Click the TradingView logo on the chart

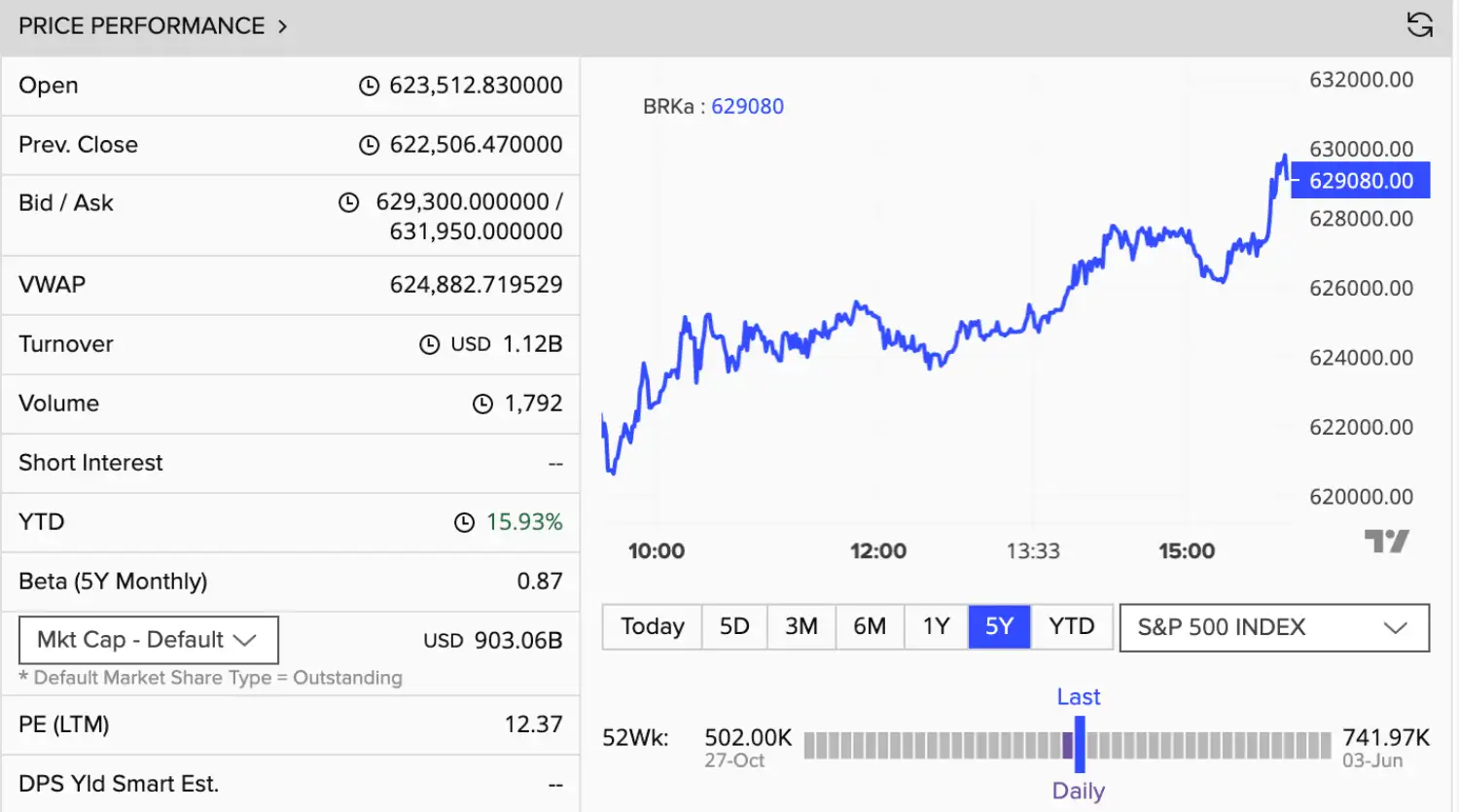pyautogui.click(x=1386, y=541)
